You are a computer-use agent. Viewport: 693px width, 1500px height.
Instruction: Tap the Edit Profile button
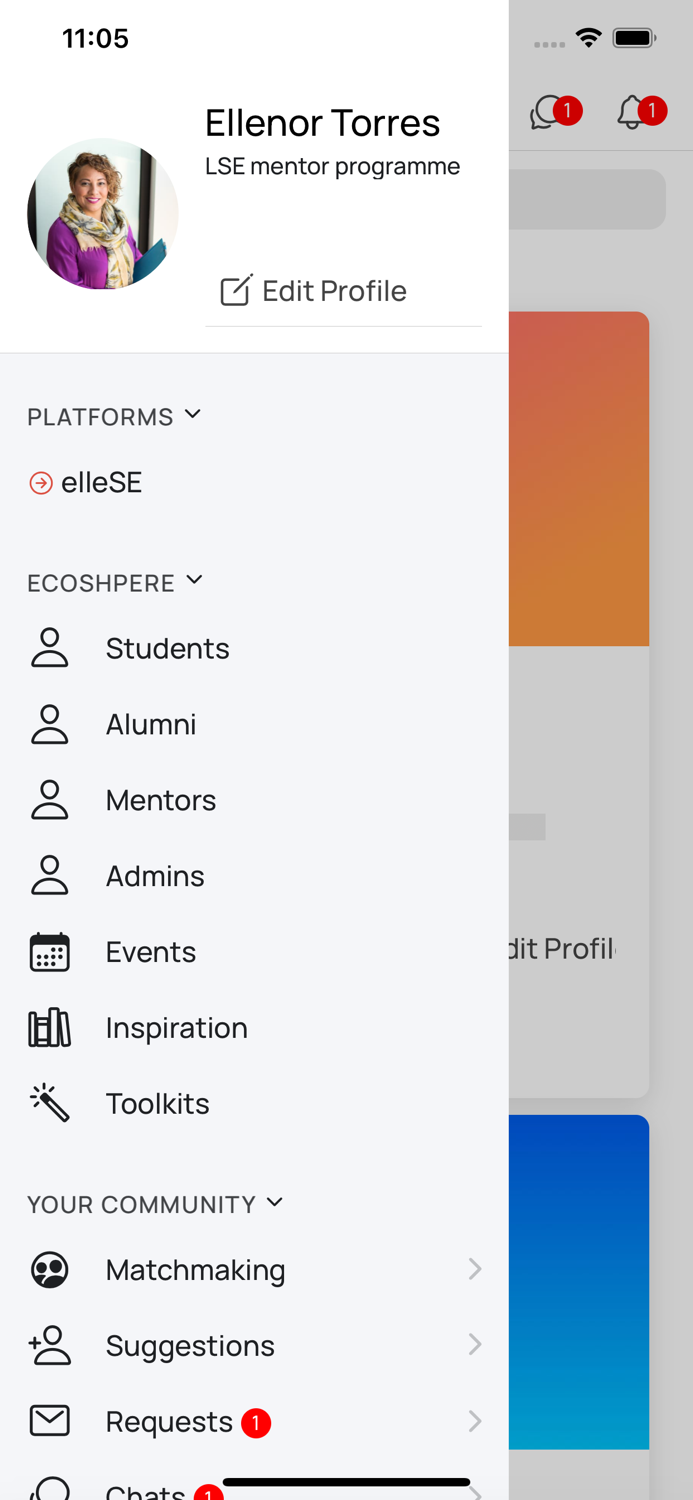pos(314,291)
